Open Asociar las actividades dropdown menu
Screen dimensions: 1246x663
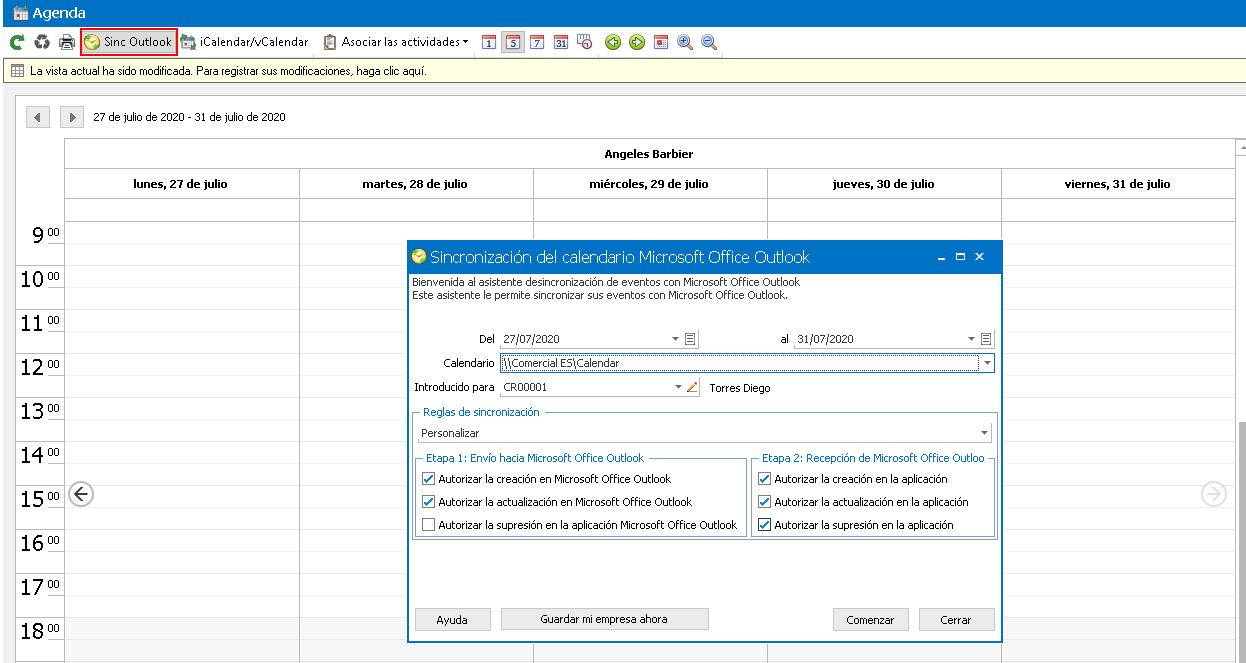(396, 42)
